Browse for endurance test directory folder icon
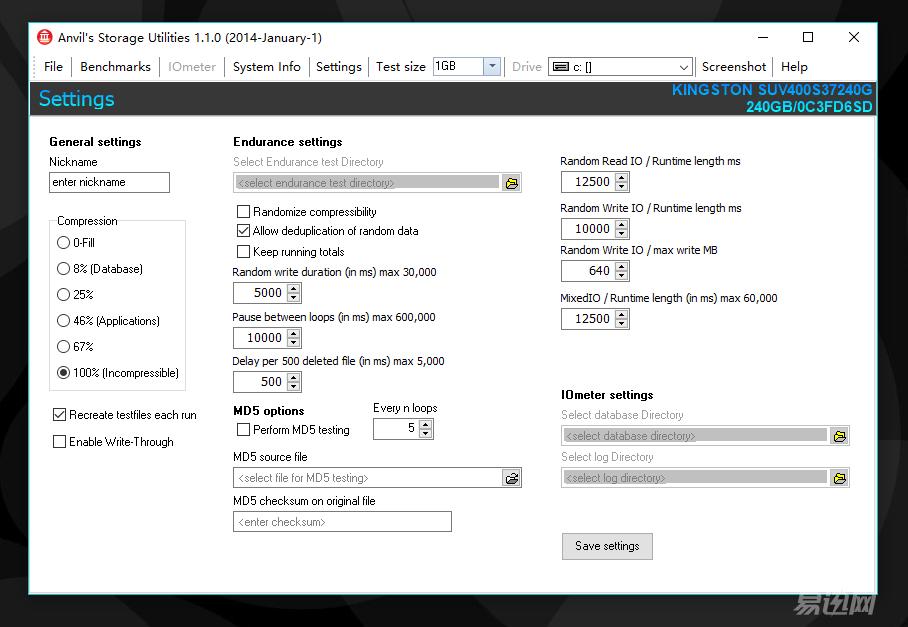Screen dimensions: 908x627 pos(511,184)
